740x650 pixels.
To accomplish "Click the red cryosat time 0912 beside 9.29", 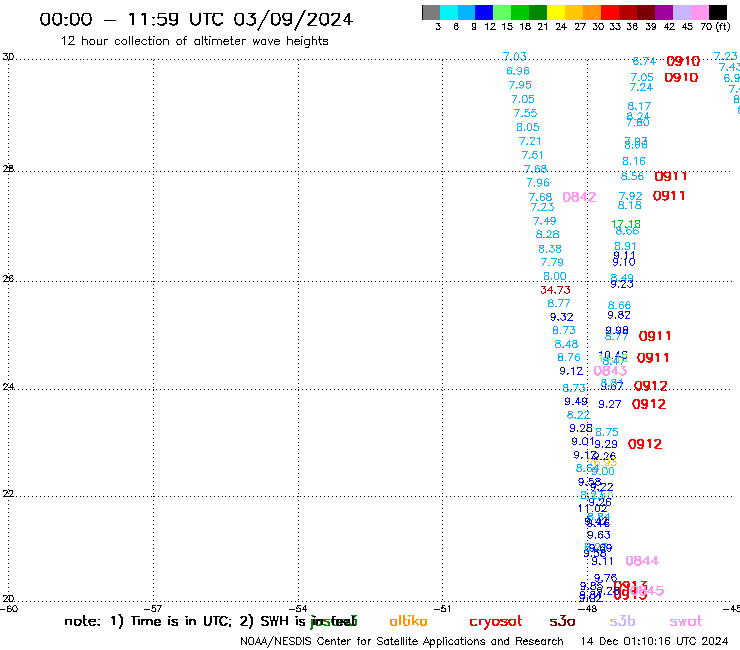I will pos(645,444).
